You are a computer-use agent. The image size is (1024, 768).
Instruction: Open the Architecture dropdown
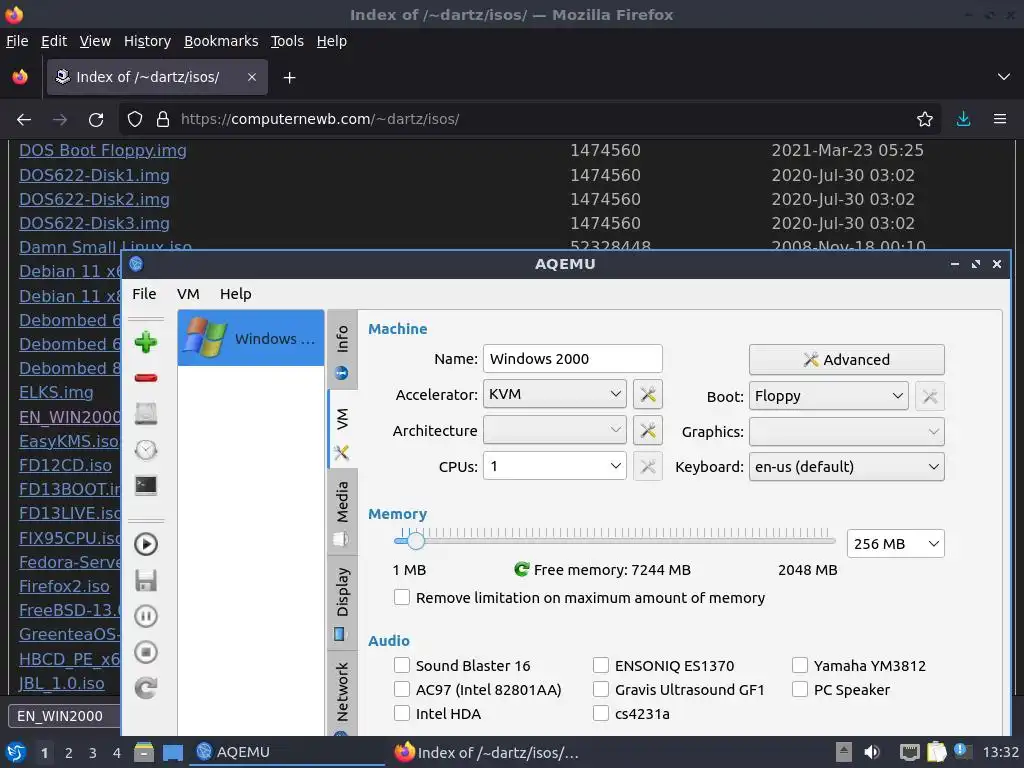[554, 430]
